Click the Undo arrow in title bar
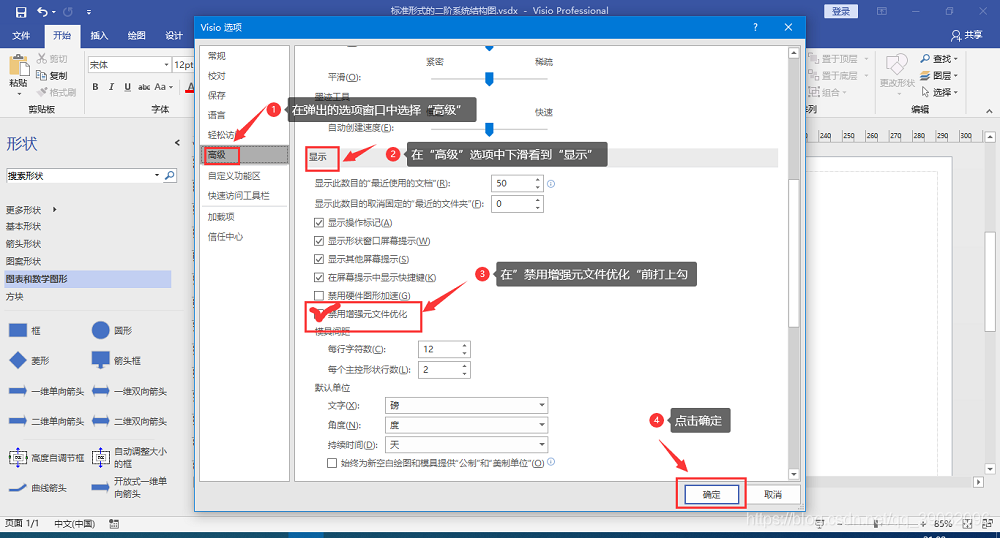Image resolution: width=1000 pixels, height=538 pixels. click(42, 11)
